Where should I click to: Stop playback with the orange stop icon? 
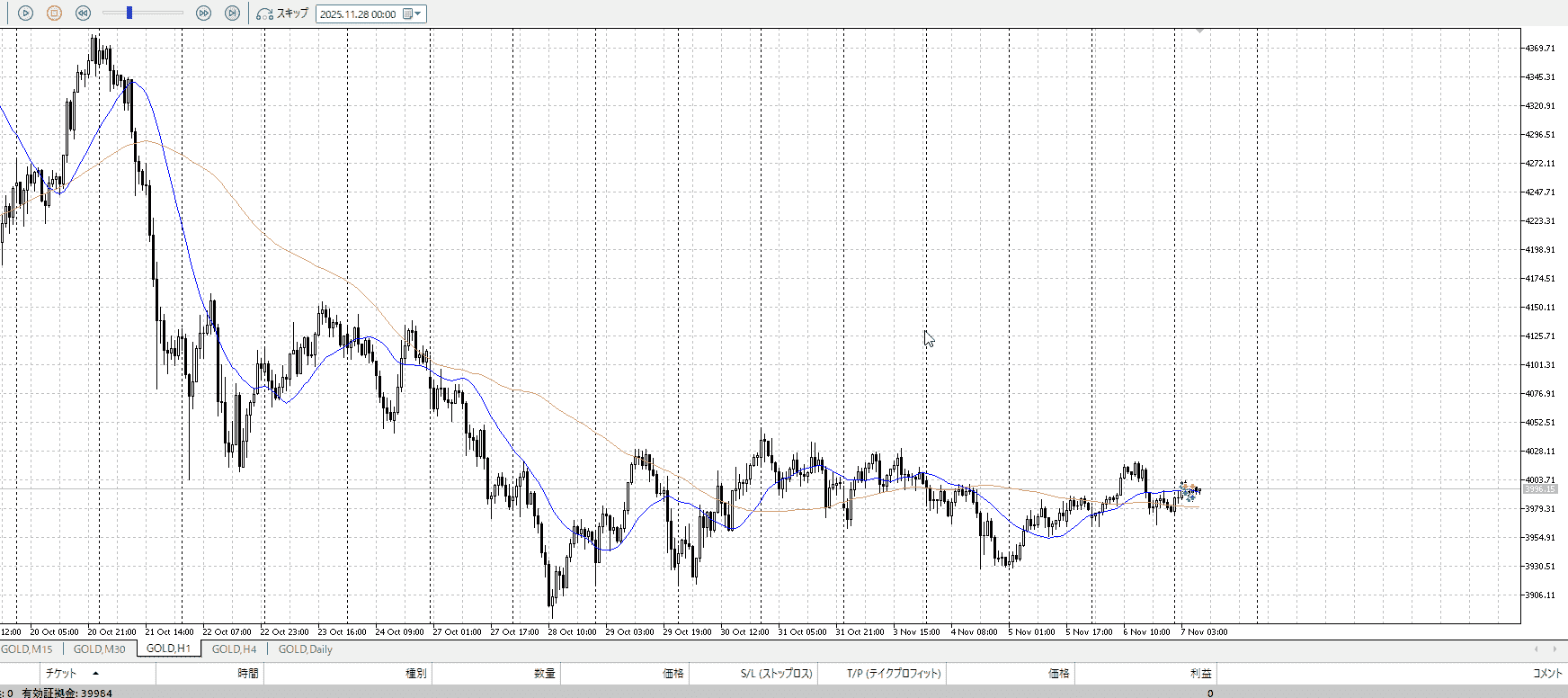coord(54,13)
